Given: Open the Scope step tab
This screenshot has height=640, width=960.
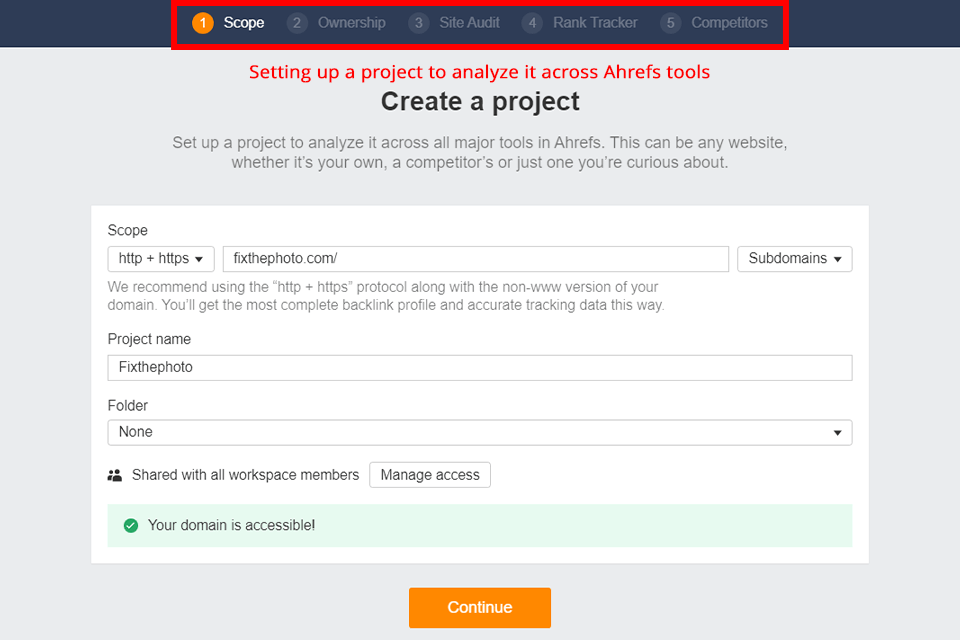Looking at the screenshot, I should click(x=244, y=23).
